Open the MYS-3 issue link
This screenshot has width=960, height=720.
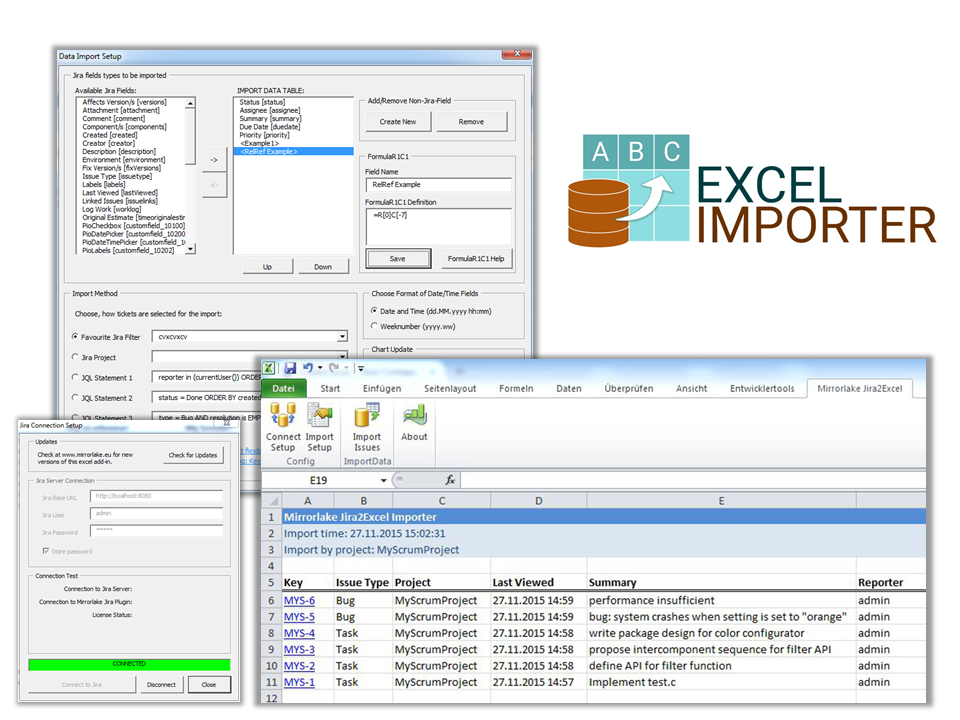(x=299, y=650)
